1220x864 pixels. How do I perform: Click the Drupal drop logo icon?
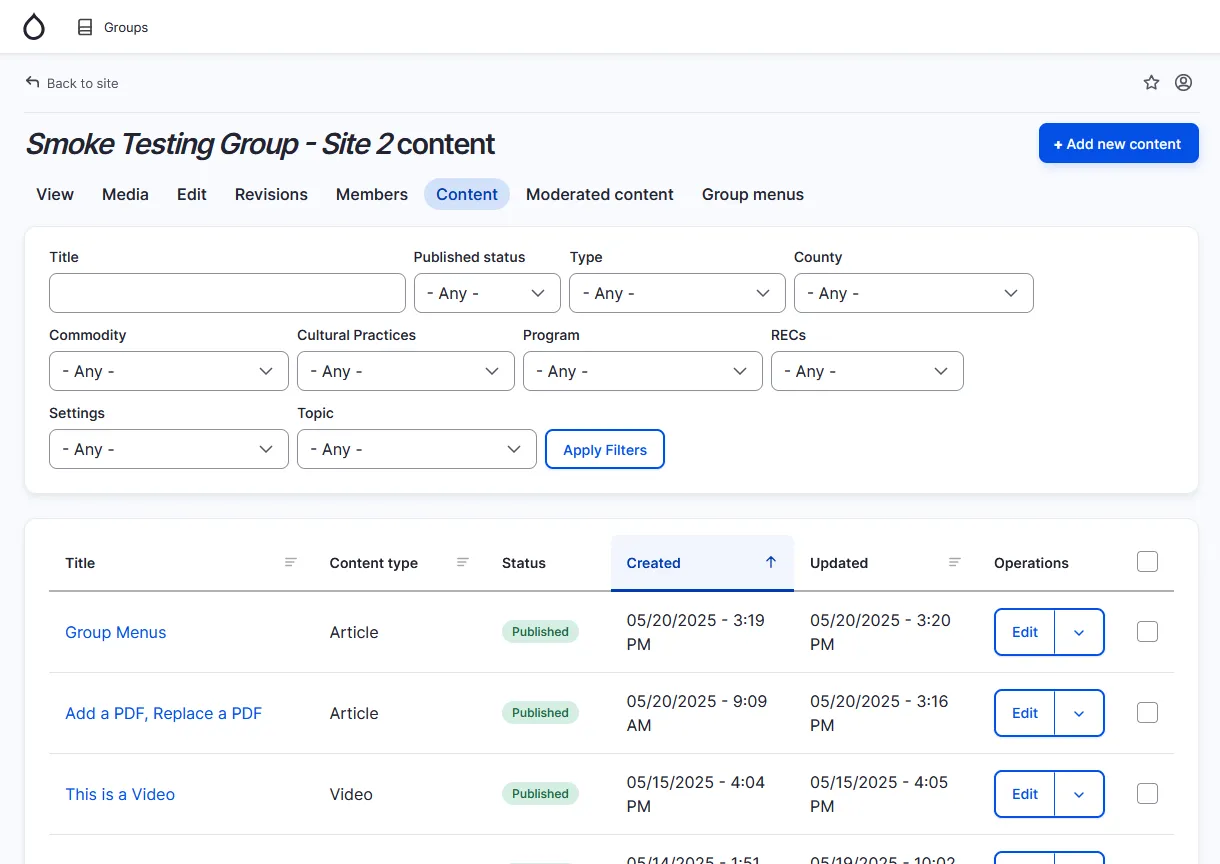[34, 27]
